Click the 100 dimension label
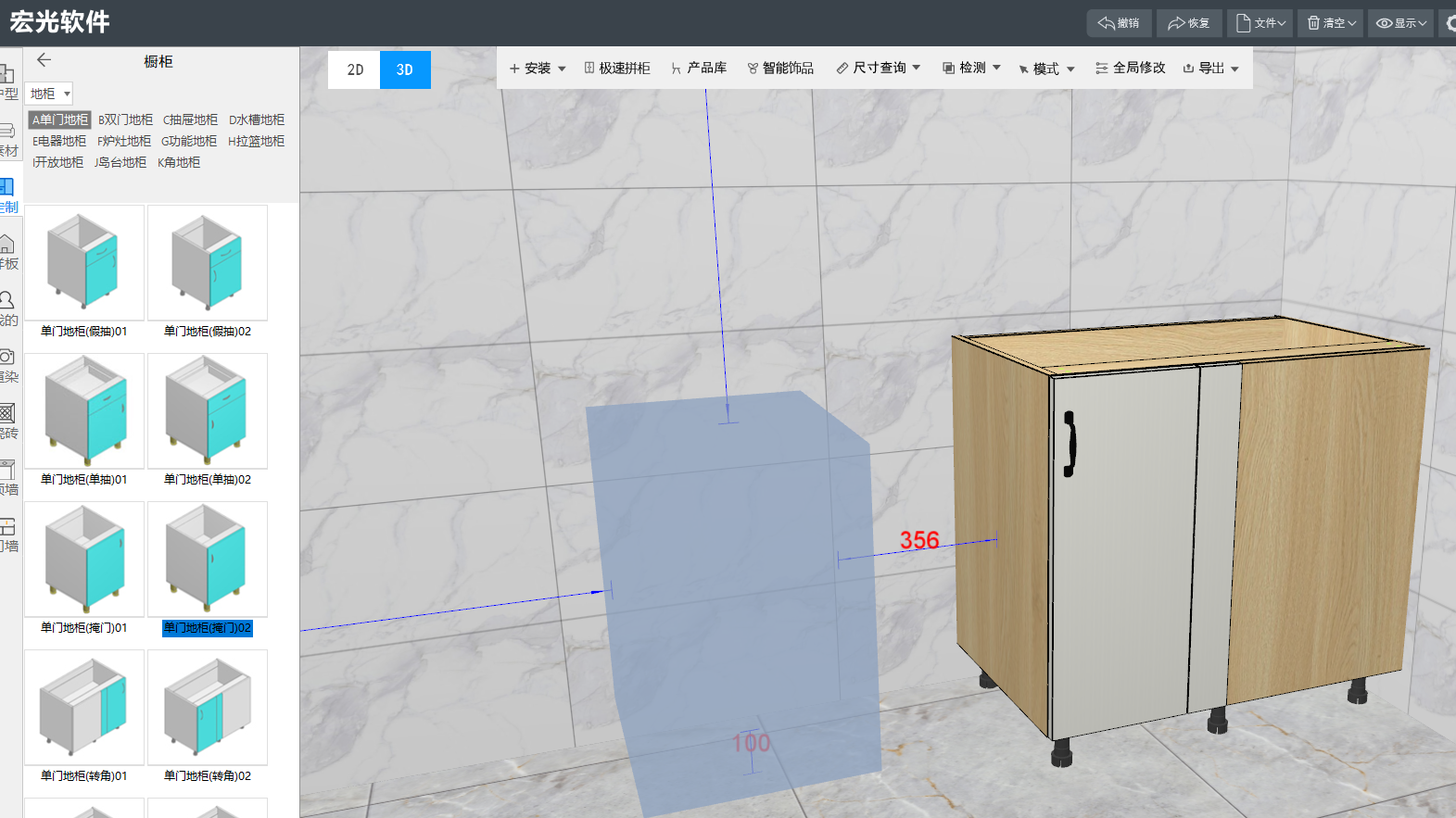 [x=751, y=743]
